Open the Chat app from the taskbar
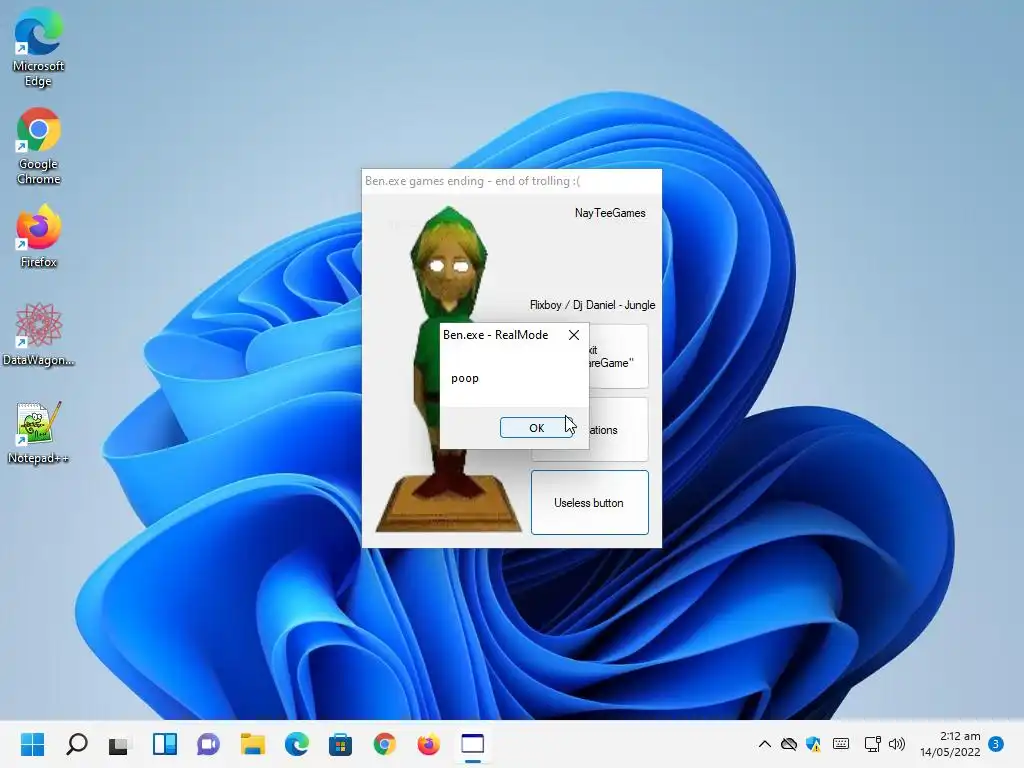Image resolution: width=1024 pixels, height=768 pixels. coord(208,744)
